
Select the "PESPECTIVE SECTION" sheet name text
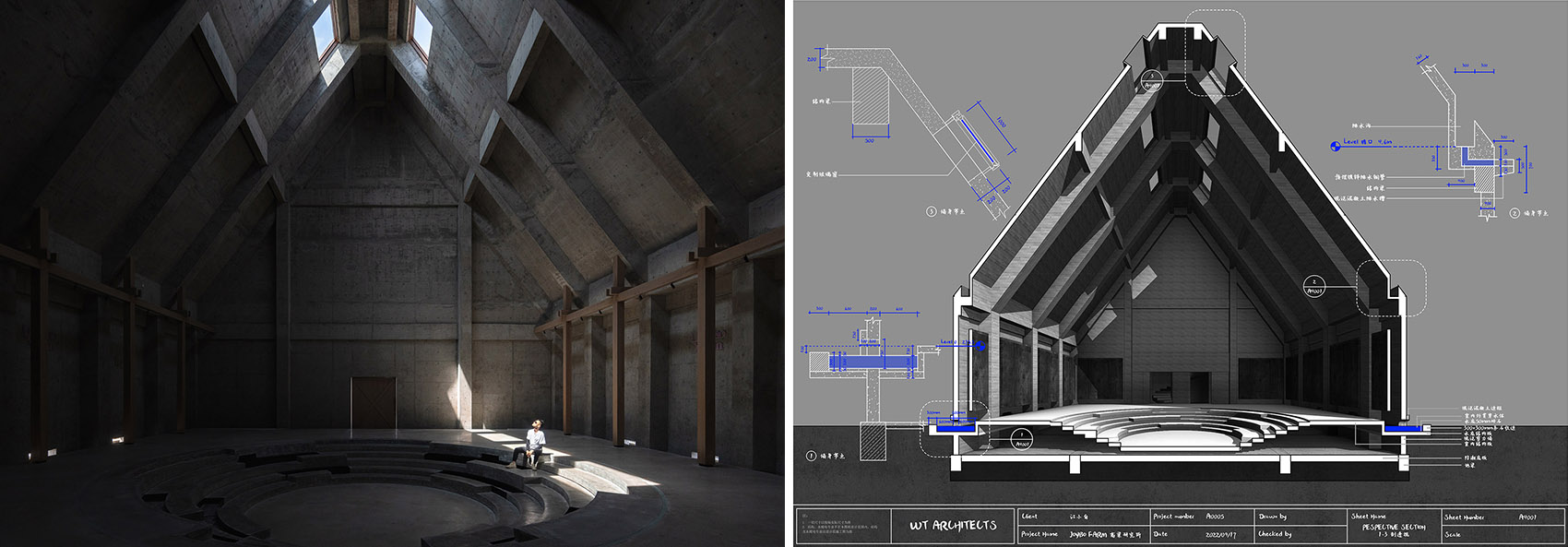click(x=1394, y=527)
